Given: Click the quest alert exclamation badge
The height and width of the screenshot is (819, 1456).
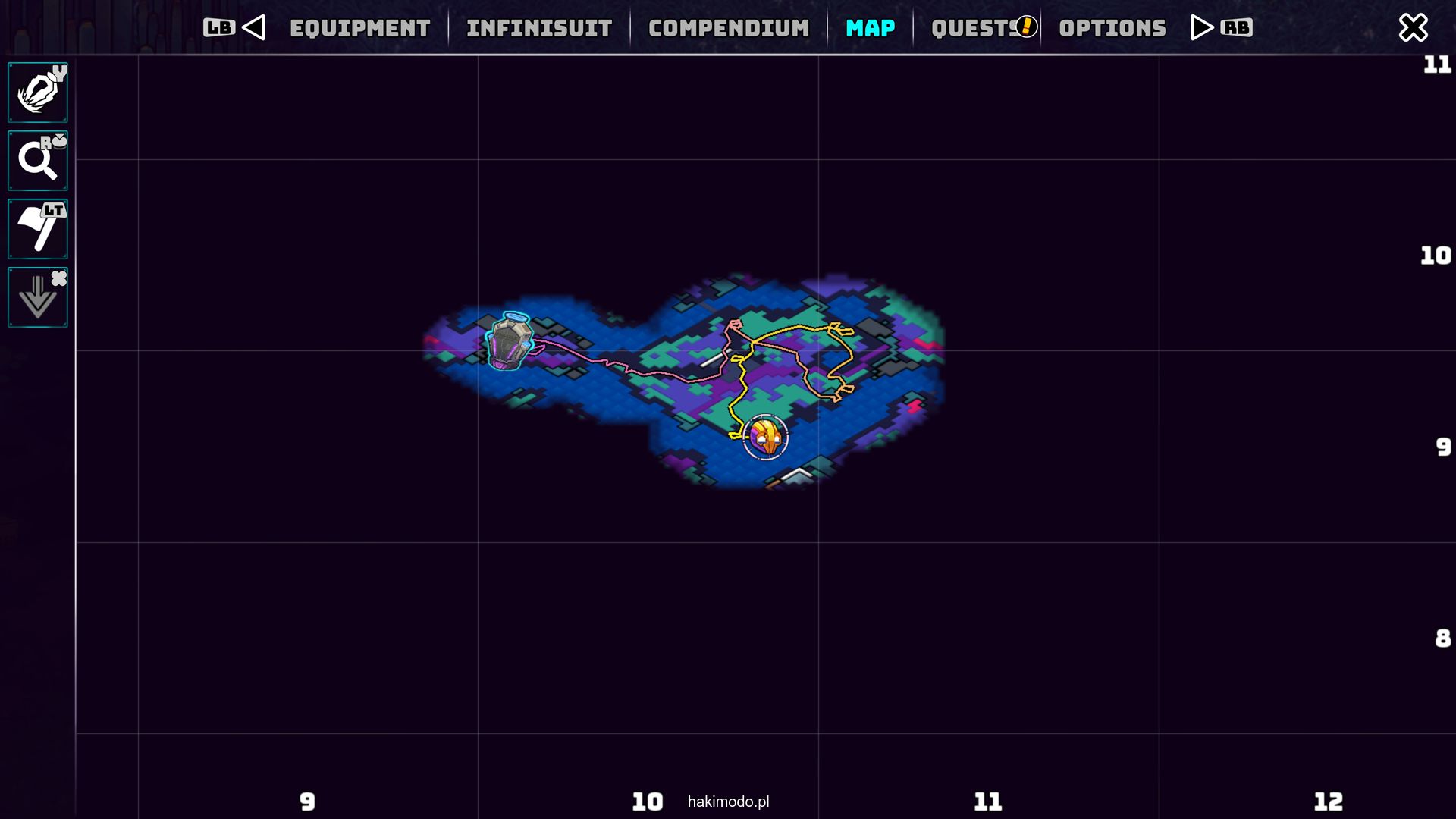Looking at the screenshot, I should pos(1026,27).
